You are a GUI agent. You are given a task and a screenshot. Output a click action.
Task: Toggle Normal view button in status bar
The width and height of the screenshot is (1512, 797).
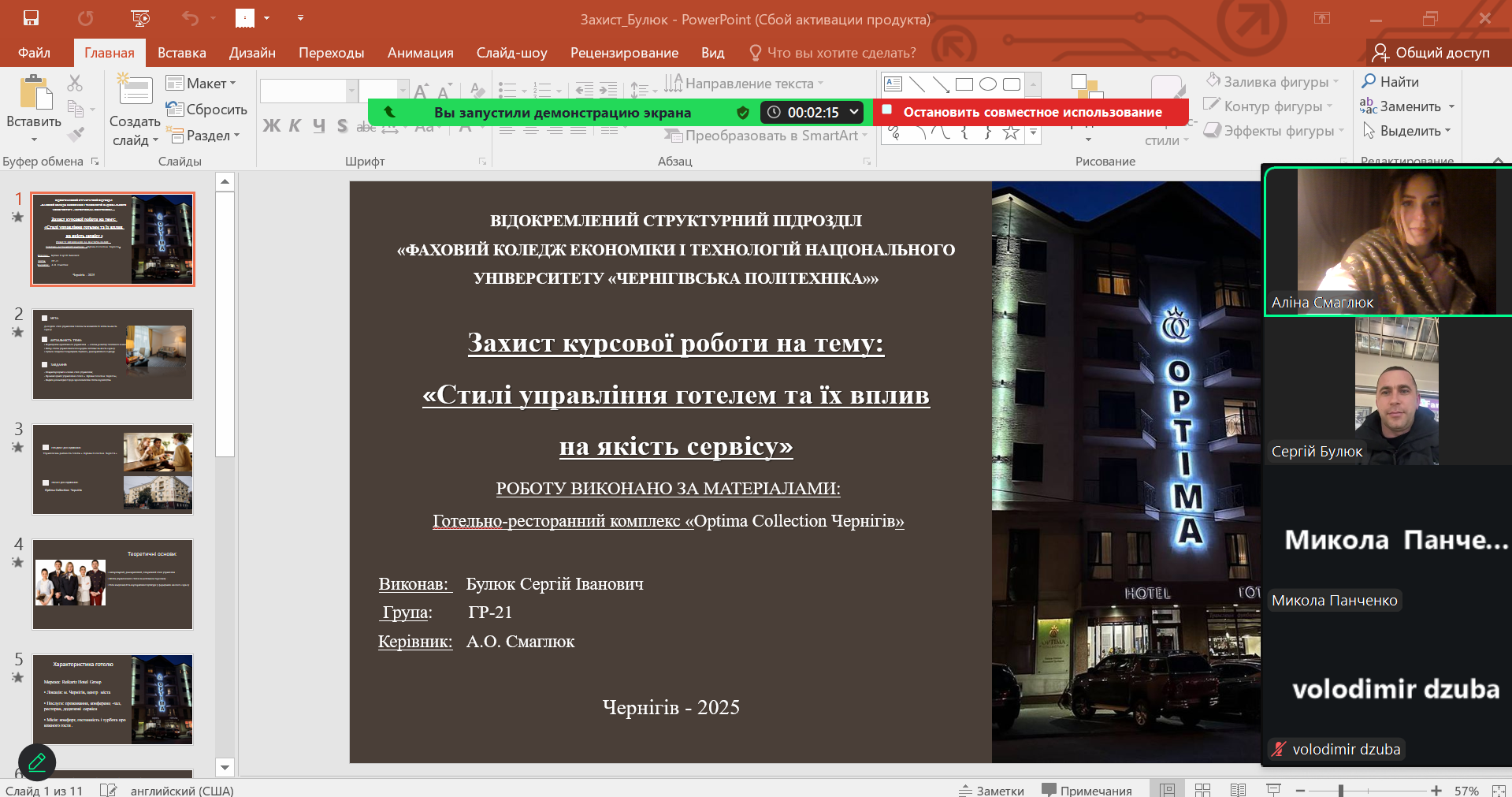1167,790
